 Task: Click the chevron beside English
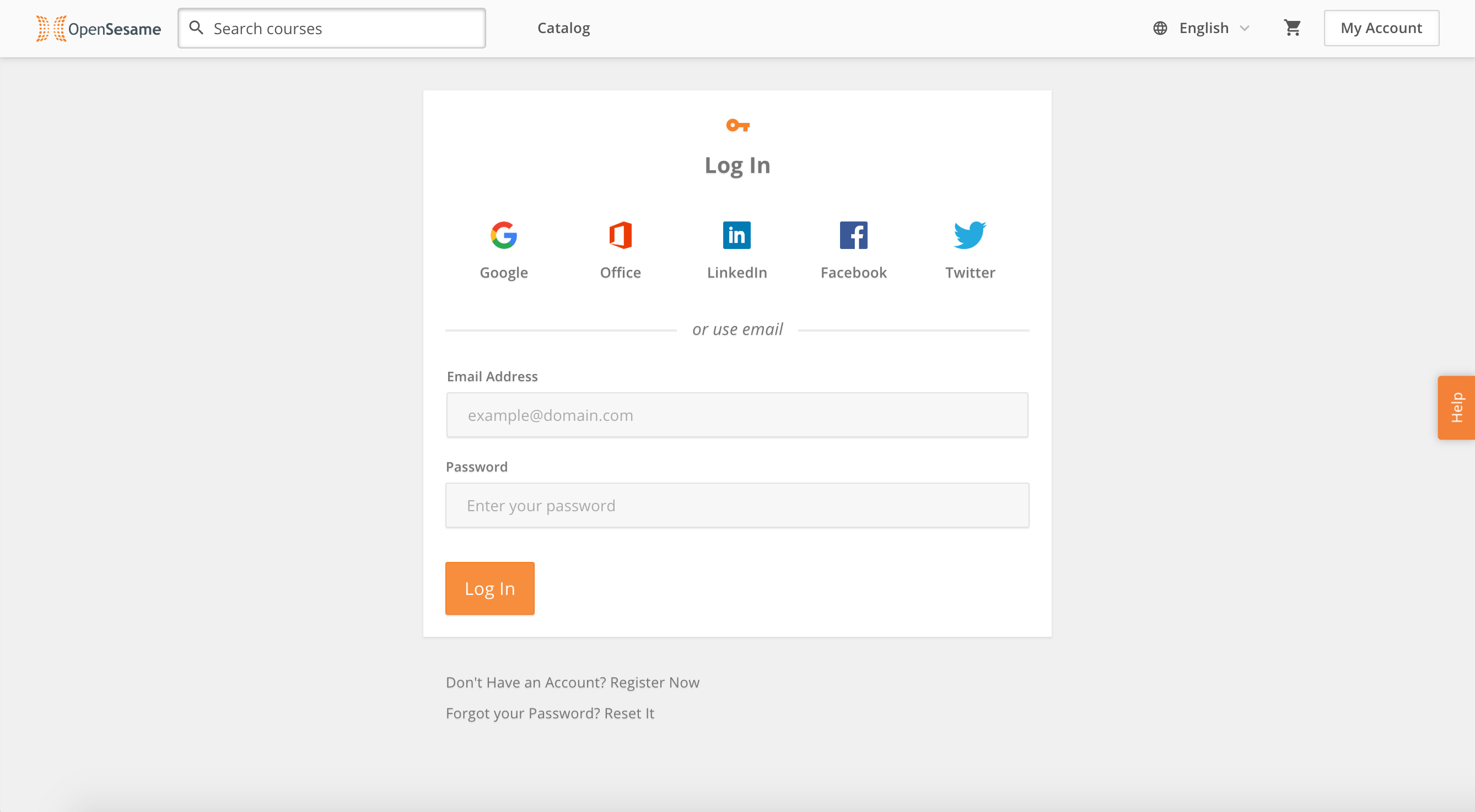1244,28
